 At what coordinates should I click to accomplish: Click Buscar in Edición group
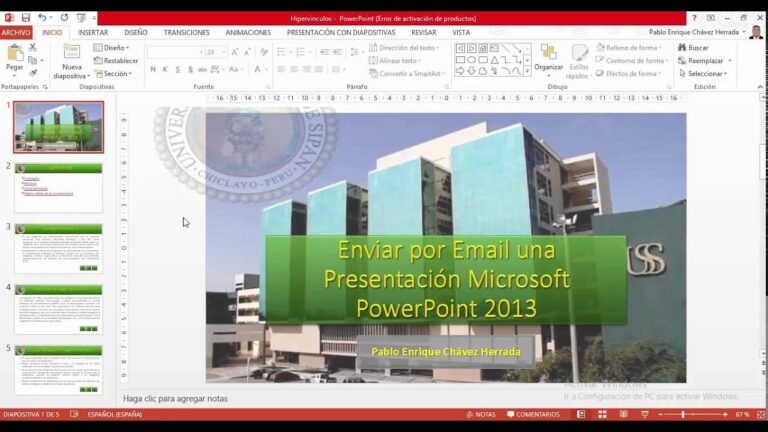[x=693, y=48]
